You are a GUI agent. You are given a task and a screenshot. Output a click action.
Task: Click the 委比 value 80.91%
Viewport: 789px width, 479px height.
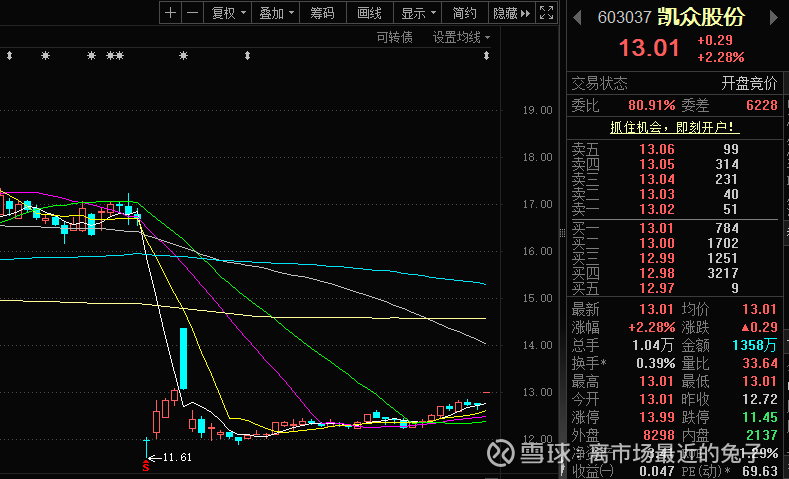(x=651, y=106)
